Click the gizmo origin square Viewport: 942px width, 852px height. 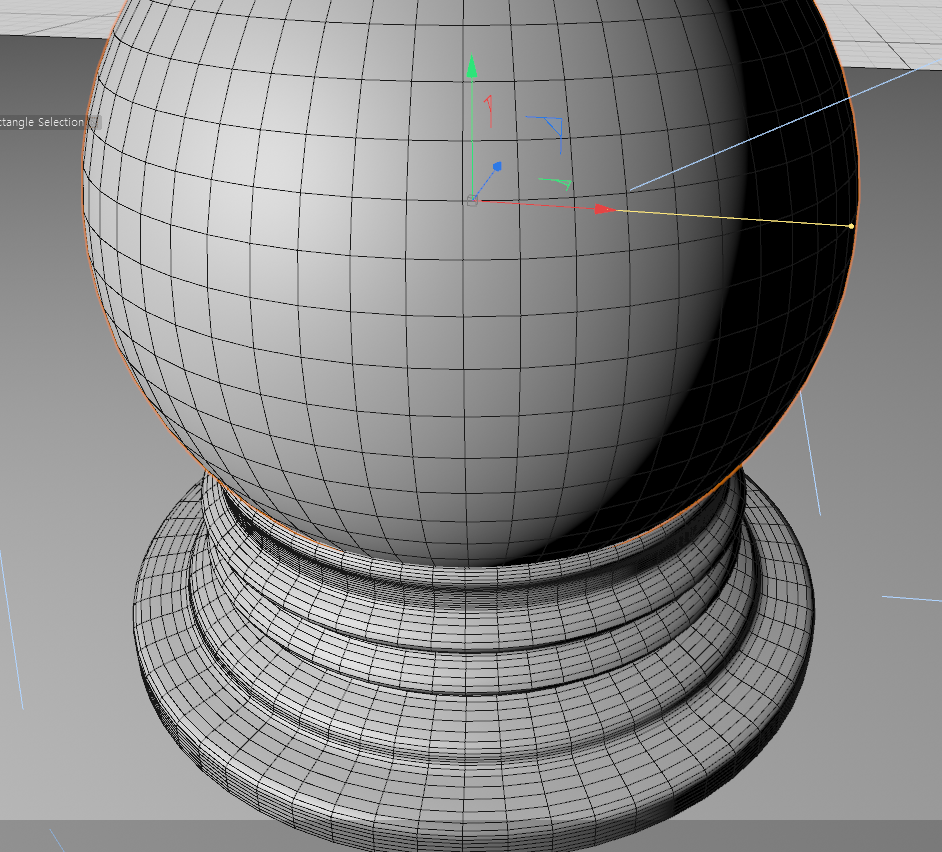coord(472,201)
